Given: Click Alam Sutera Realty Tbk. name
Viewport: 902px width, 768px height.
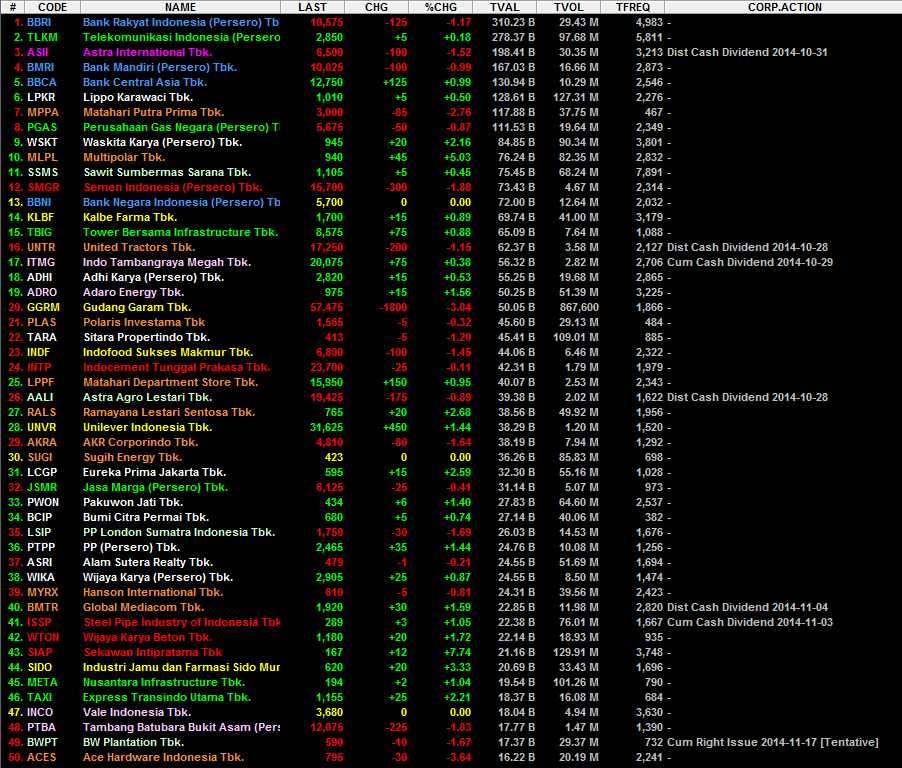Looking at the screenshot, I should coord(148,562).
